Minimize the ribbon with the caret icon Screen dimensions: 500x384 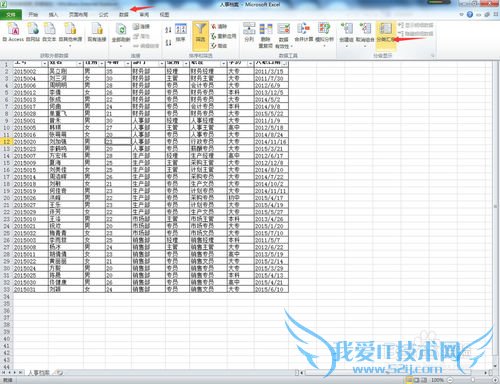(462, 14)
